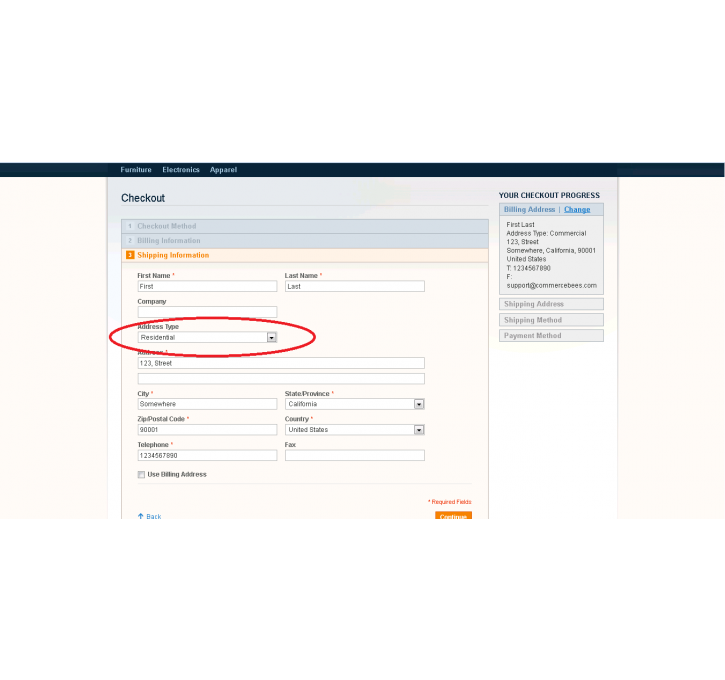The width and height of the screenshot is (725, 680).
Task: Open the Country dropdown showing United States
Action: [x=355, y=430]
